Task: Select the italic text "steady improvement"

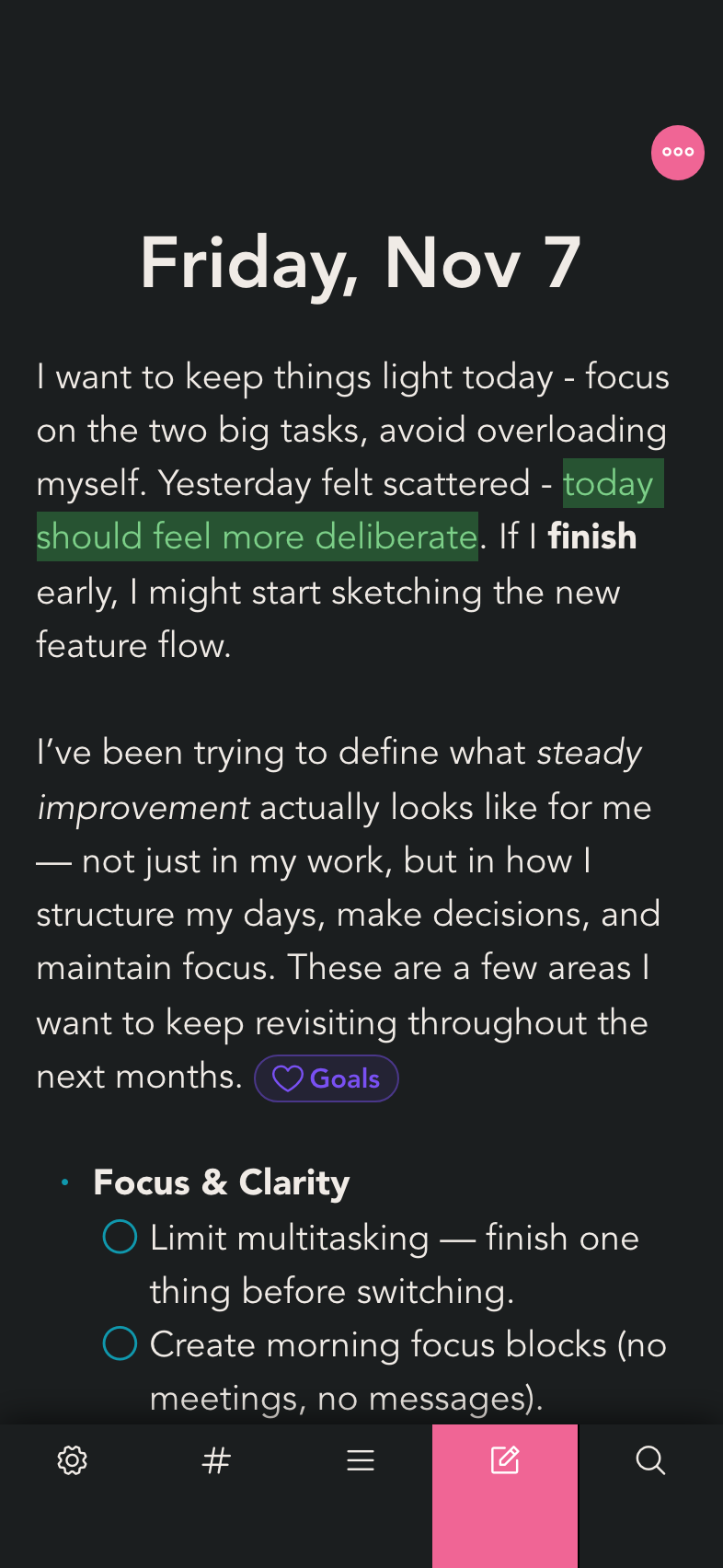Action: (x=589, y=752)
